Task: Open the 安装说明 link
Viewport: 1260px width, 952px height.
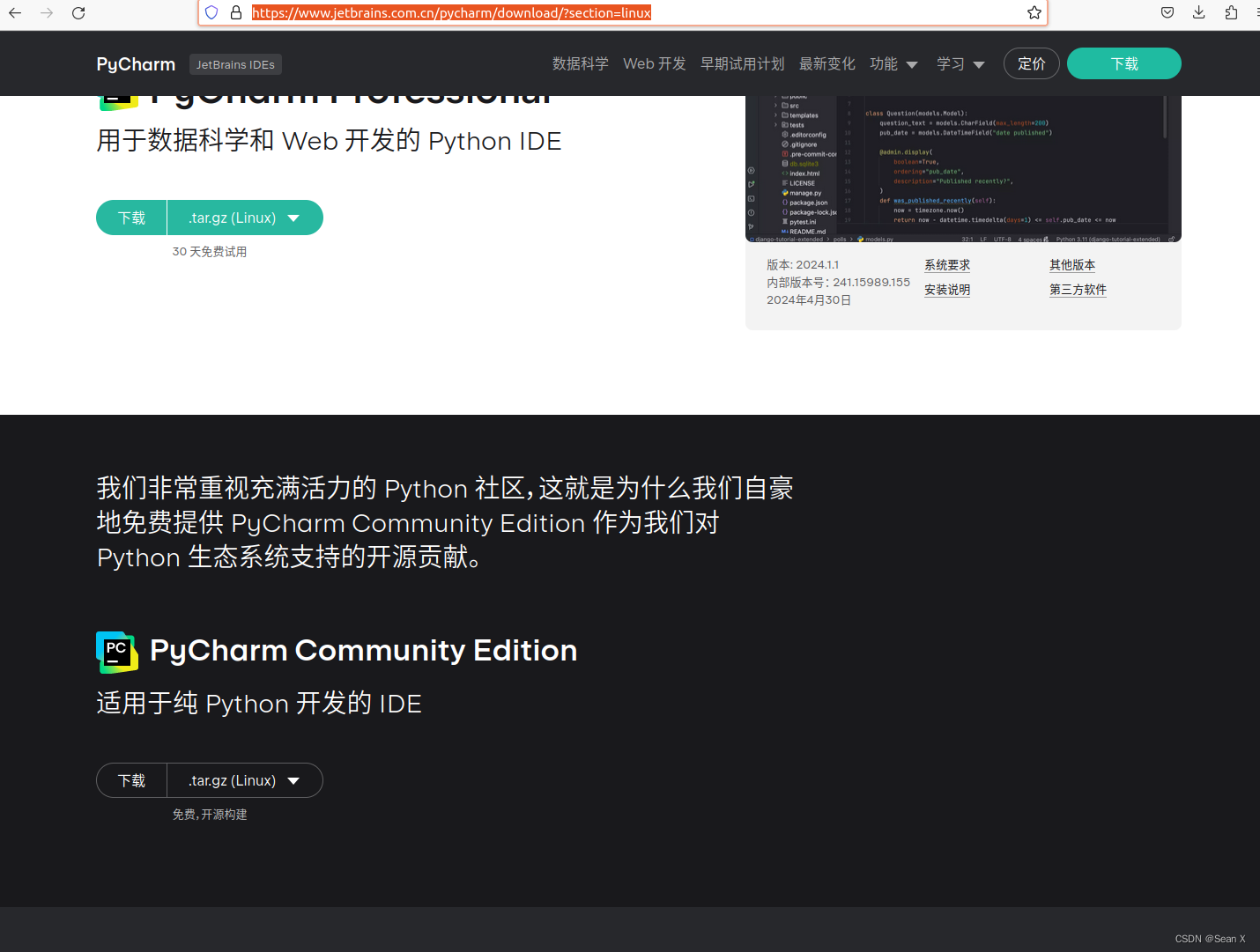Action: 947,290
